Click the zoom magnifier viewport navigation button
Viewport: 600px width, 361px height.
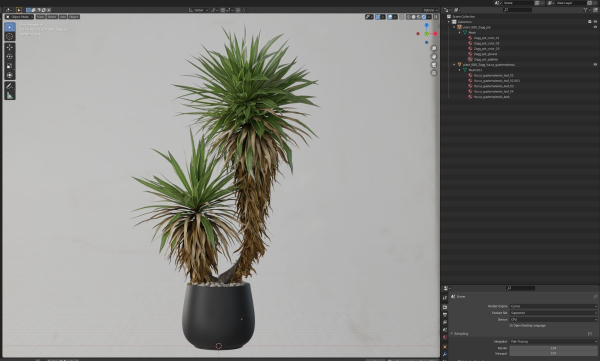[x=434, y=48]
